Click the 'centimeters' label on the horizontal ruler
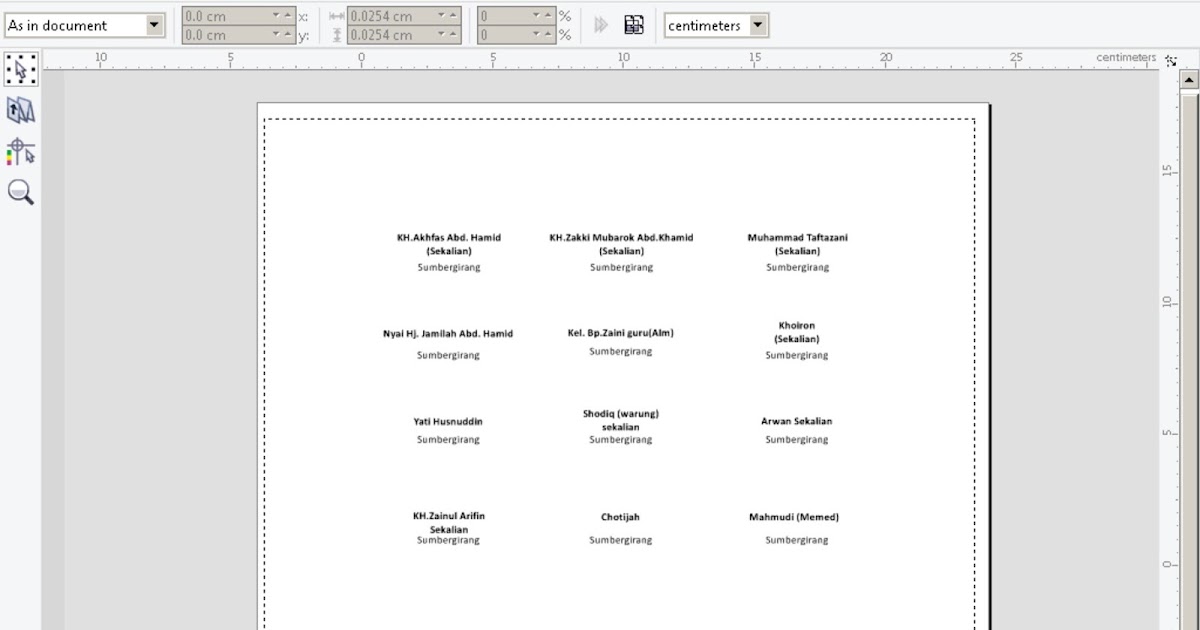The image size is (1200, 630). [x=1126, y=58]
